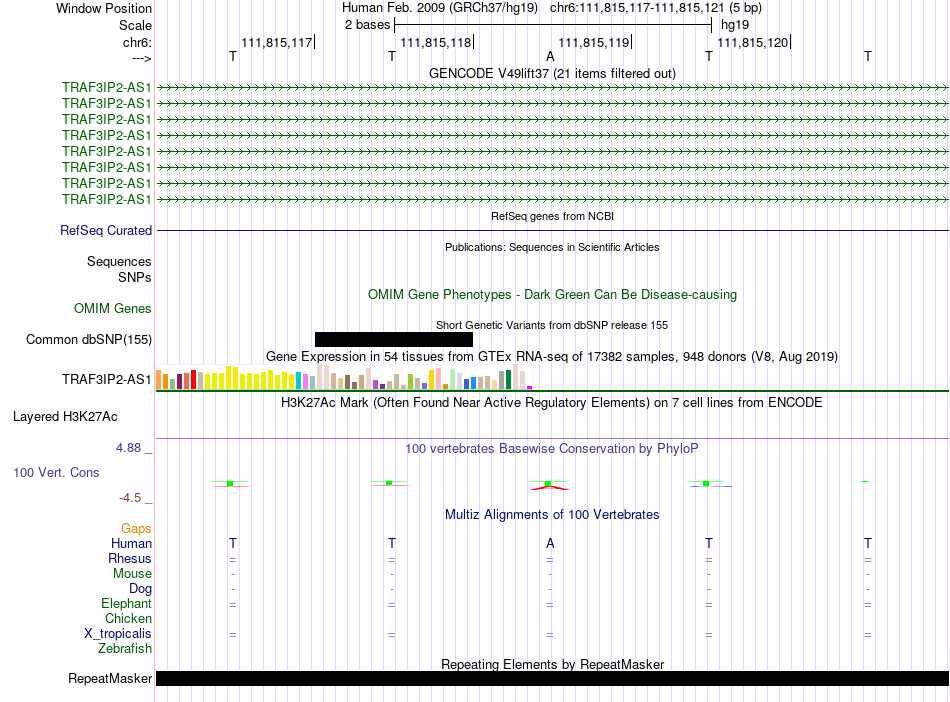950x702 pixels.
Task: Click the -4.5 PhyloP lower scale value
Action: (x=130, y=498)
